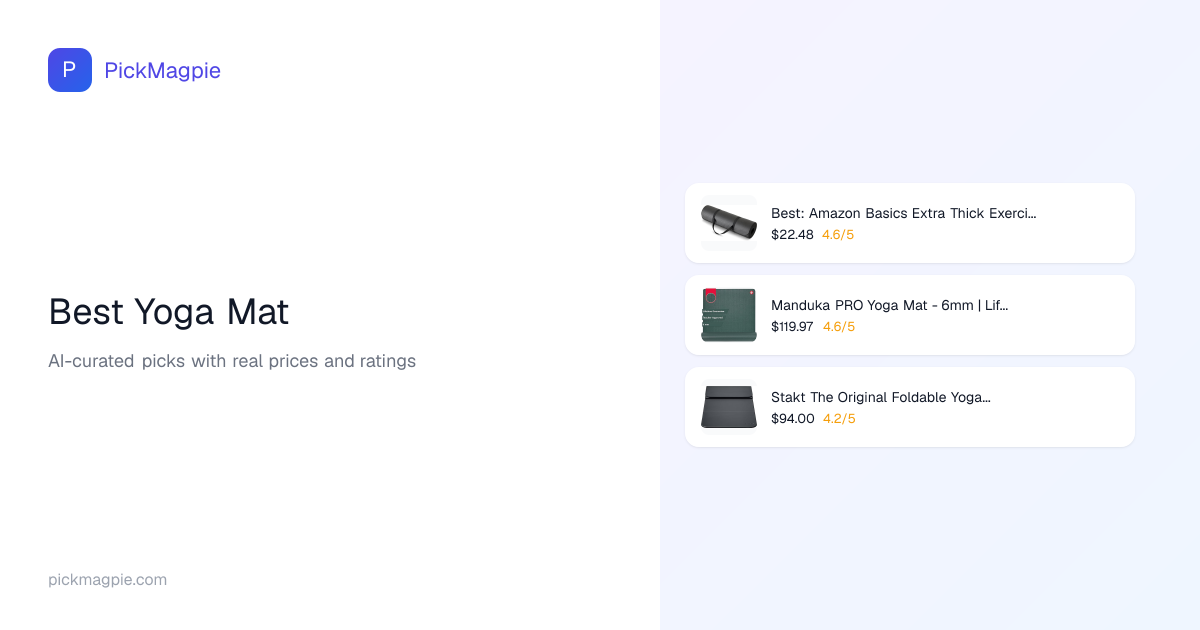
Task: Click the Manduka 4.6/5 rating
Action: click(x=839, y=327)
